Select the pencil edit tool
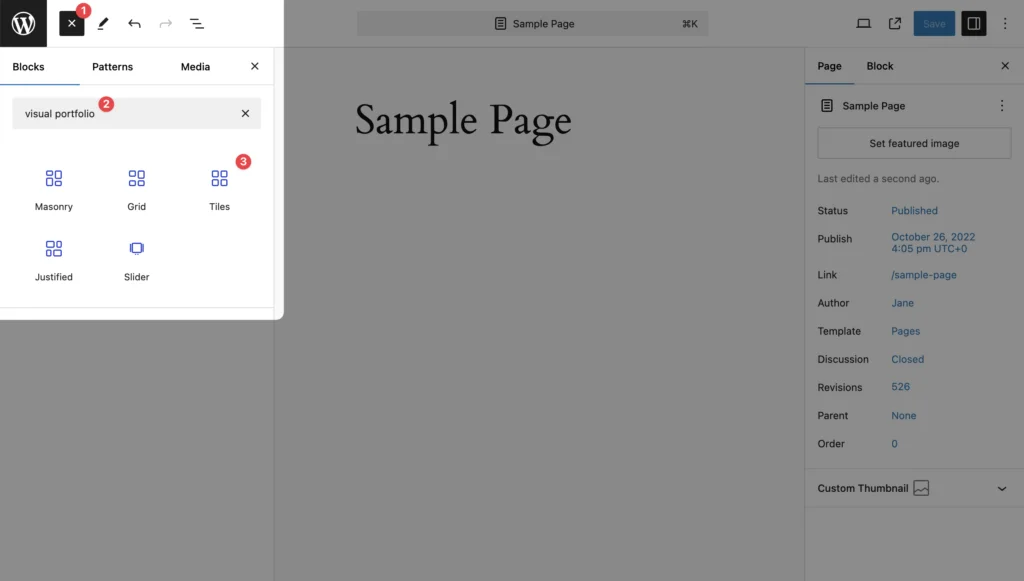 [x=103, y=23]
